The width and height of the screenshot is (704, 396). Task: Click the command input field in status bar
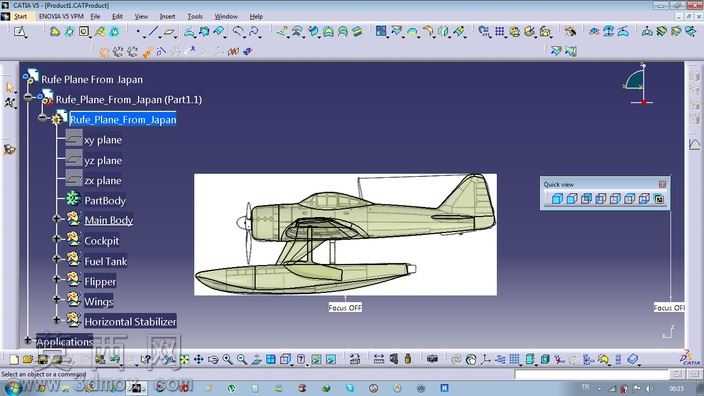click(x=591, y=374)
